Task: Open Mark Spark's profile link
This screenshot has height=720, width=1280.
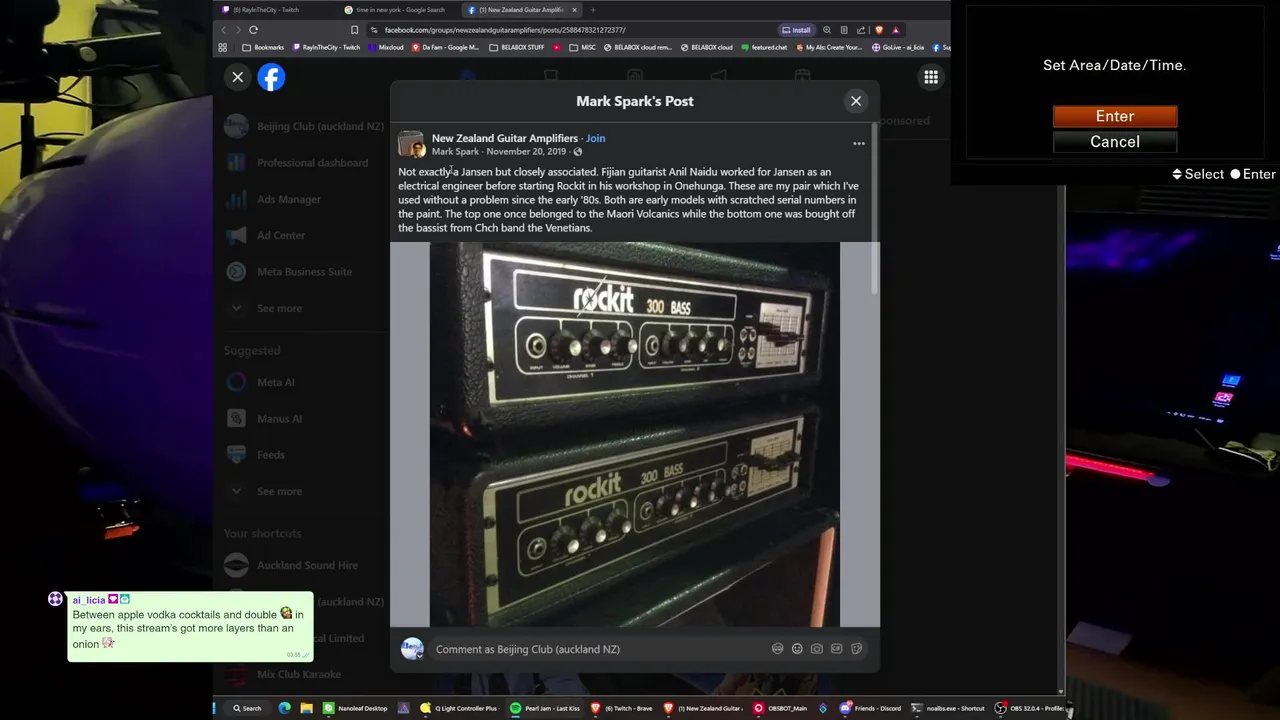Action: tap(455, 152)
